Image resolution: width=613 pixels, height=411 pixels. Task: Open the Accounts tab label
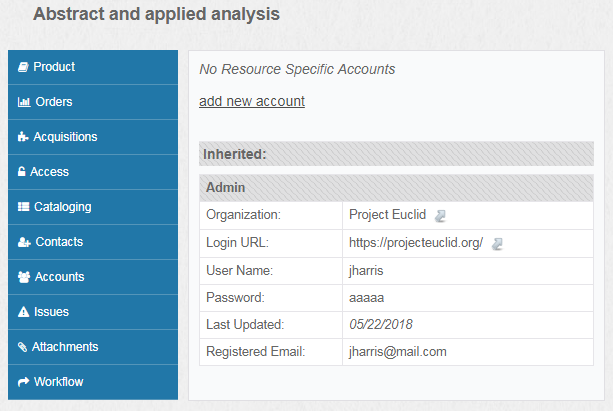point(59,277)
